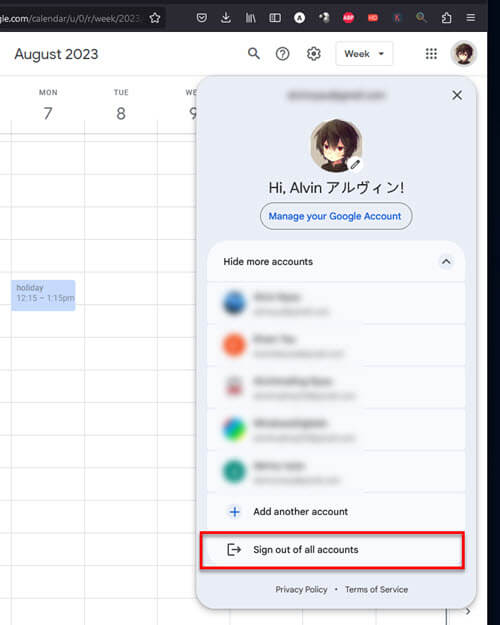Screen dimensions: 500x625
Task: Click Add another account
Action: (336, 512)
